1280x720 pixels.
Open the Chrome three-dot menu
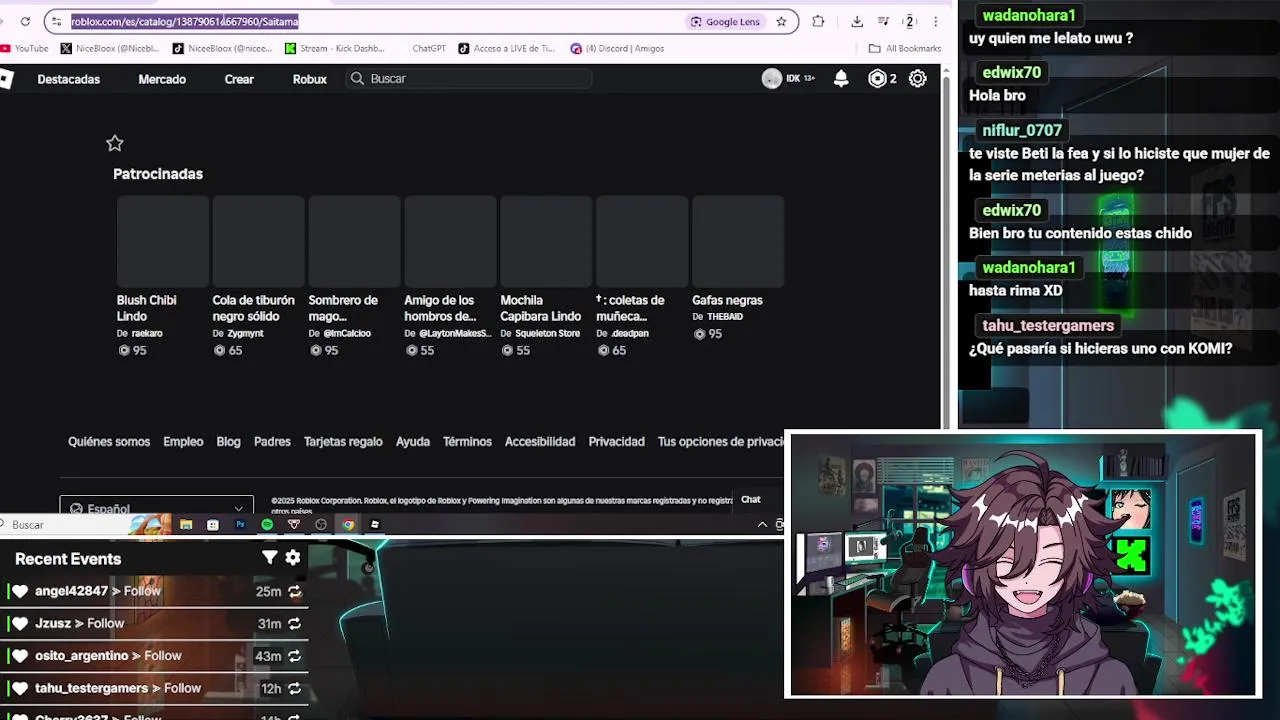click(x=936, y=21)
